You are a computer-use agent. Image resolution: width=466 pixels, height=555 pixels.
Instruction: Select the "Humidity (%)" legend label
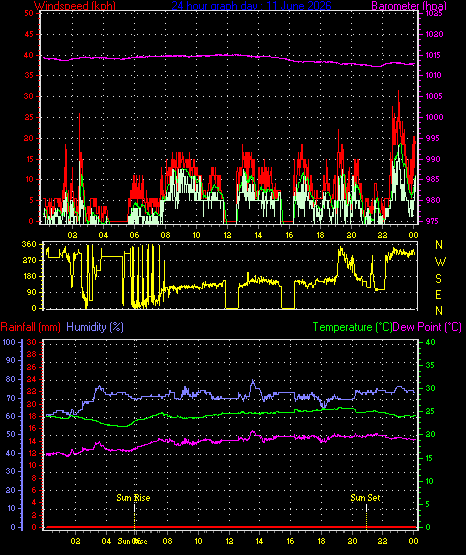click(95, 327)
